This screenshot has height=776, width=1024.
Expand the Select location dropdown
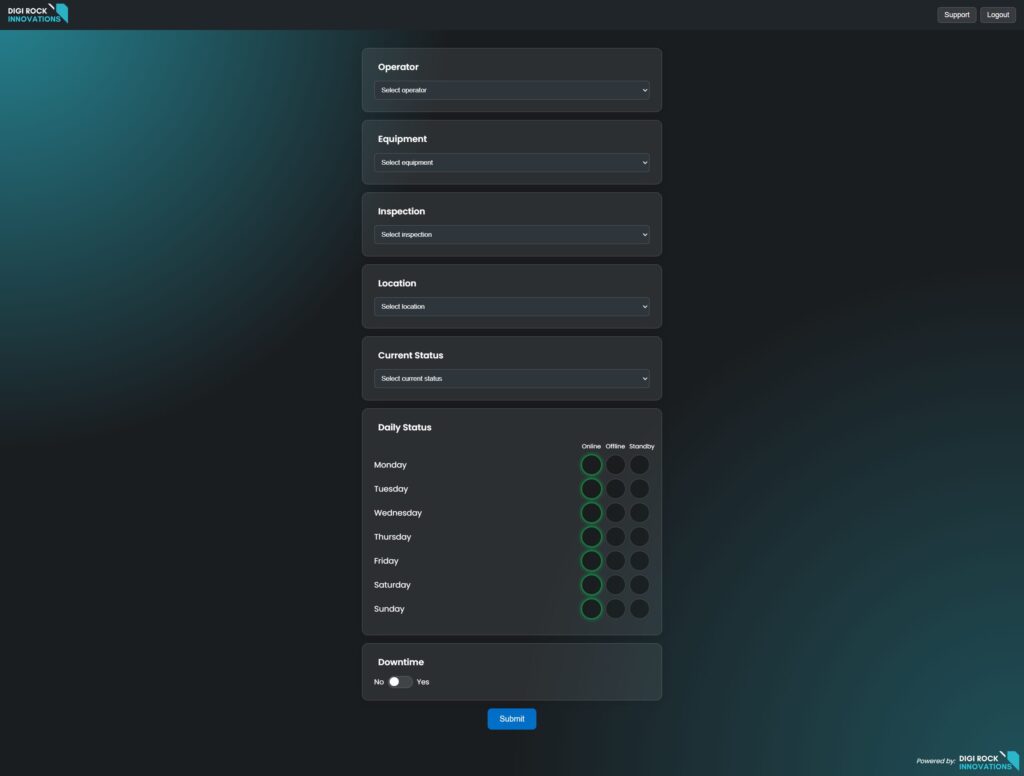point(511,306)
